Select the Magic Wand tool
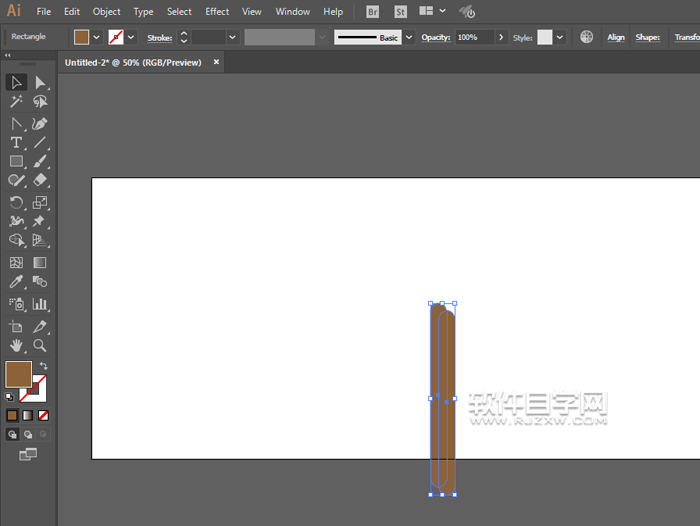Image resolution: width=700 pixels, height=526 pixels. (17, 102)
